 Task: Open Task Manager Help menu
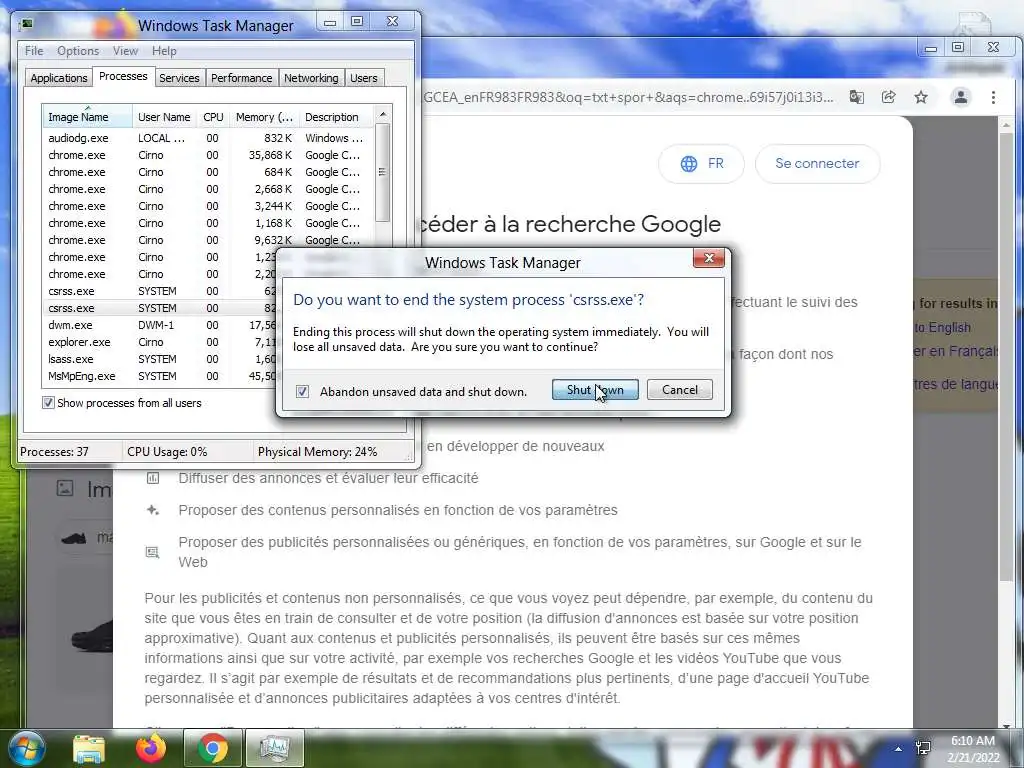164,50
